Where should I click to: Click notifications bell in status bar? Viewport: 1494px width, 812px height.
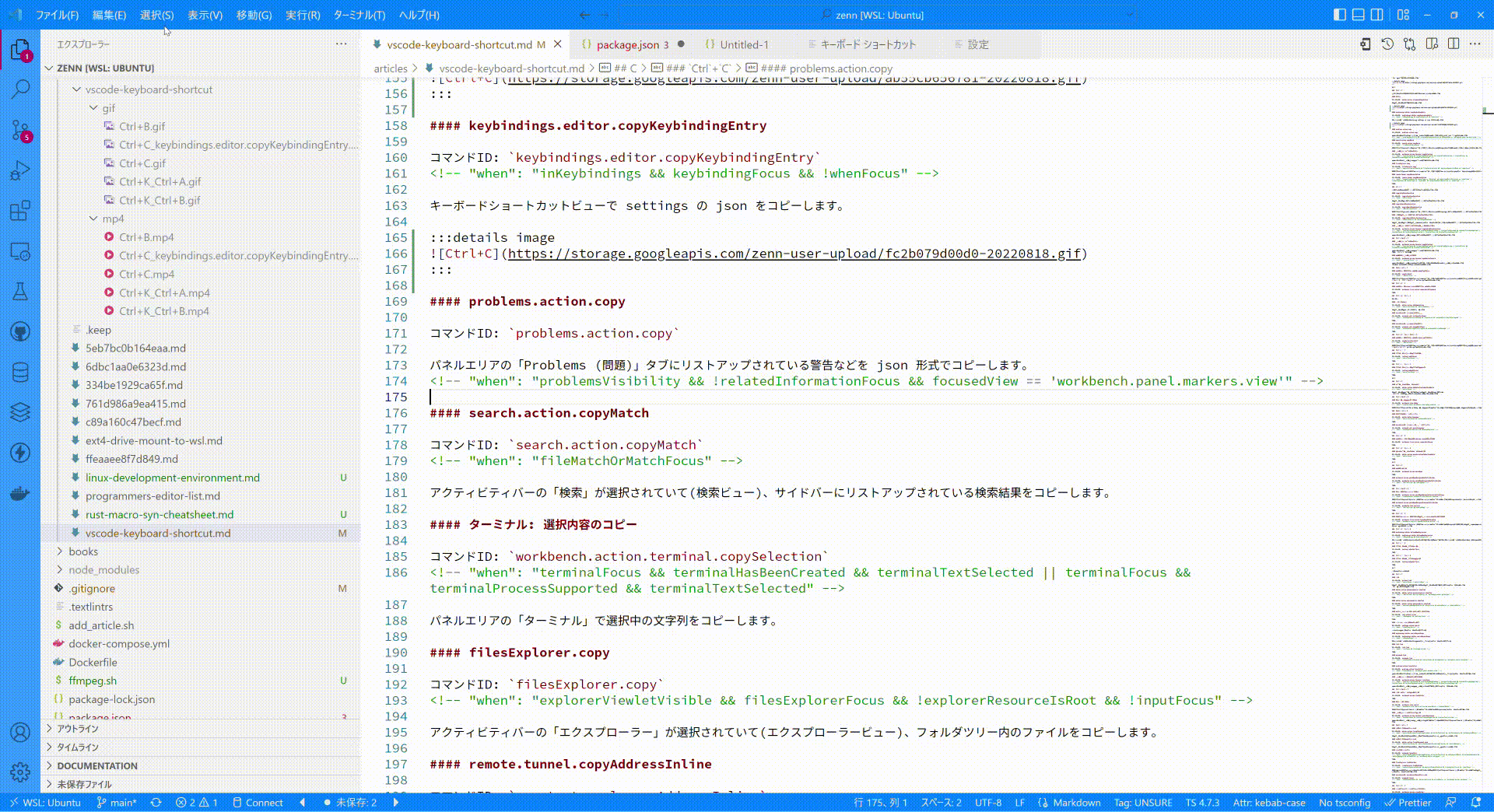[1476, 803]
